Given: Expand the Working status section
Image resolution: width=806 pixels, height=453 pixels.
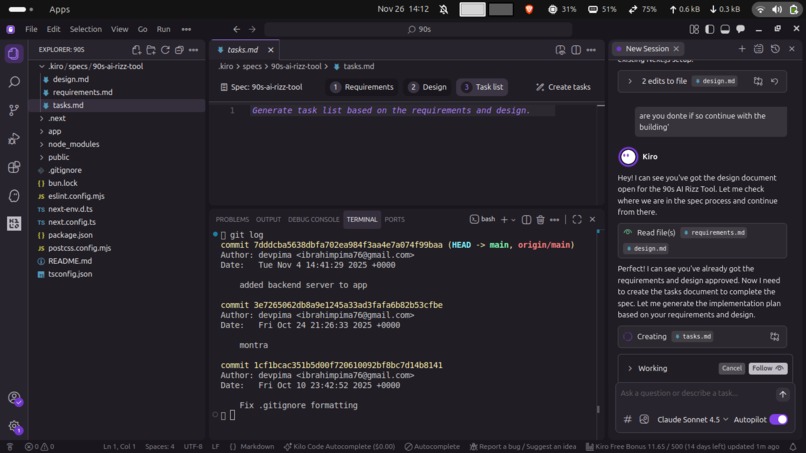Looking at the screenshot, I should tap(630, 368).
